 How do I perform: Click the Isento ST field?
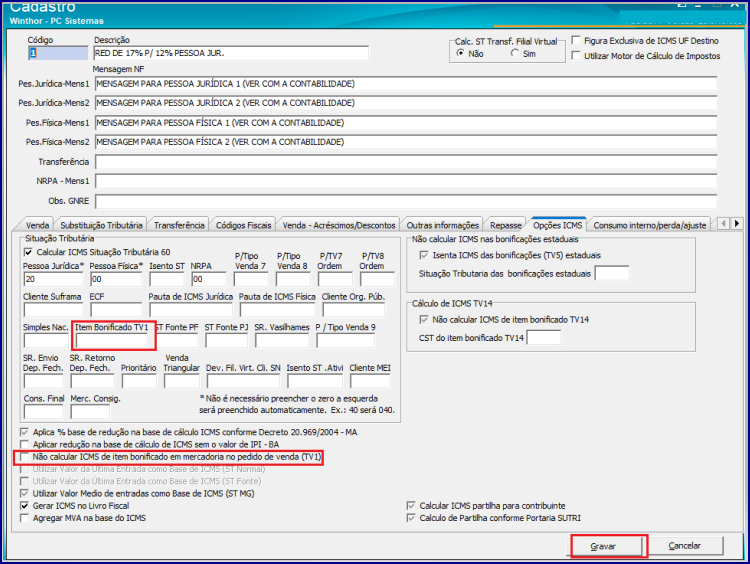166,279
